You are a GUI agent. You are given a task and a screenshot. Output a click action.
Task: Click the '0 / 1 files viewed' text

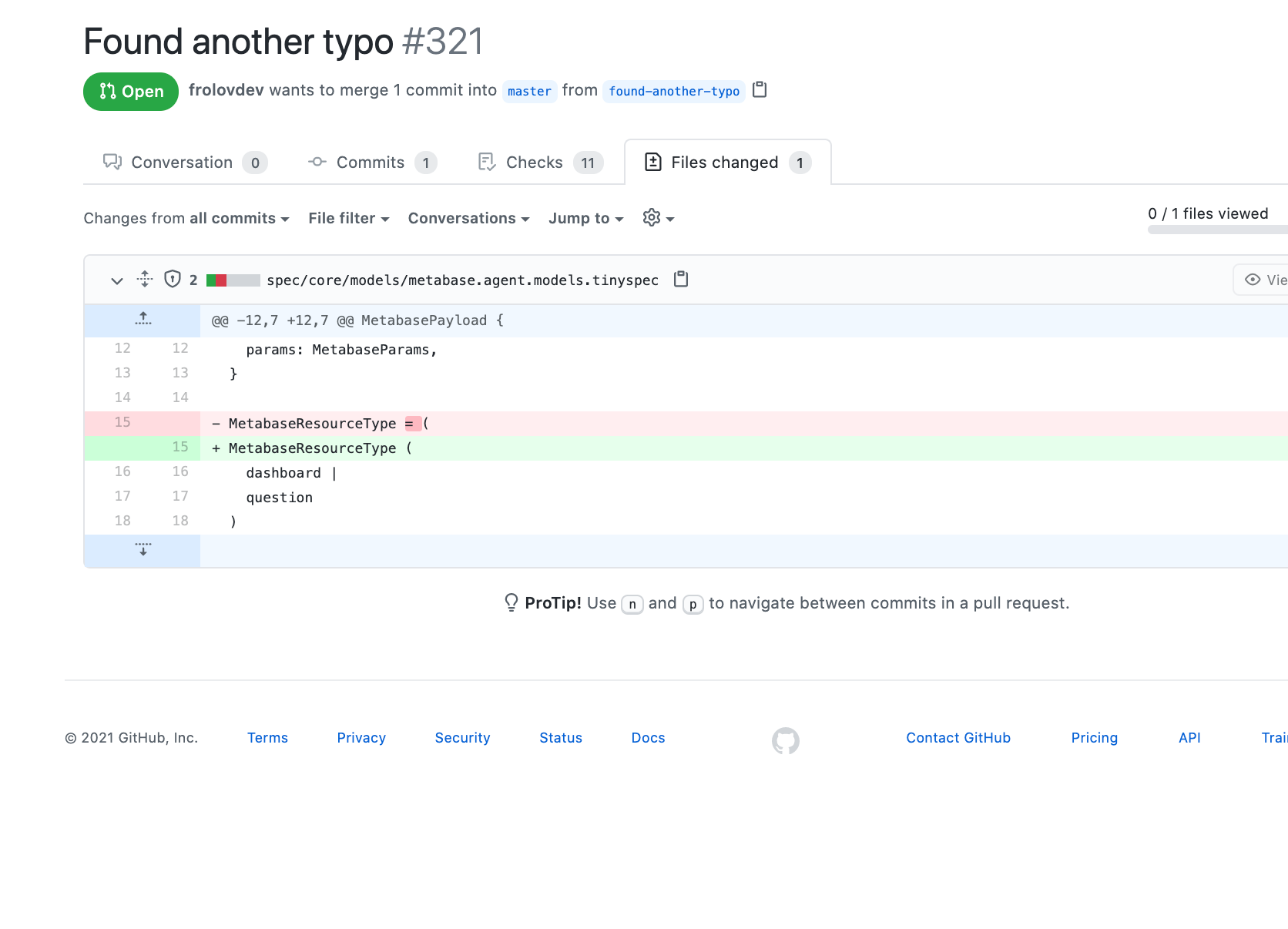(x=1208, y=213)
